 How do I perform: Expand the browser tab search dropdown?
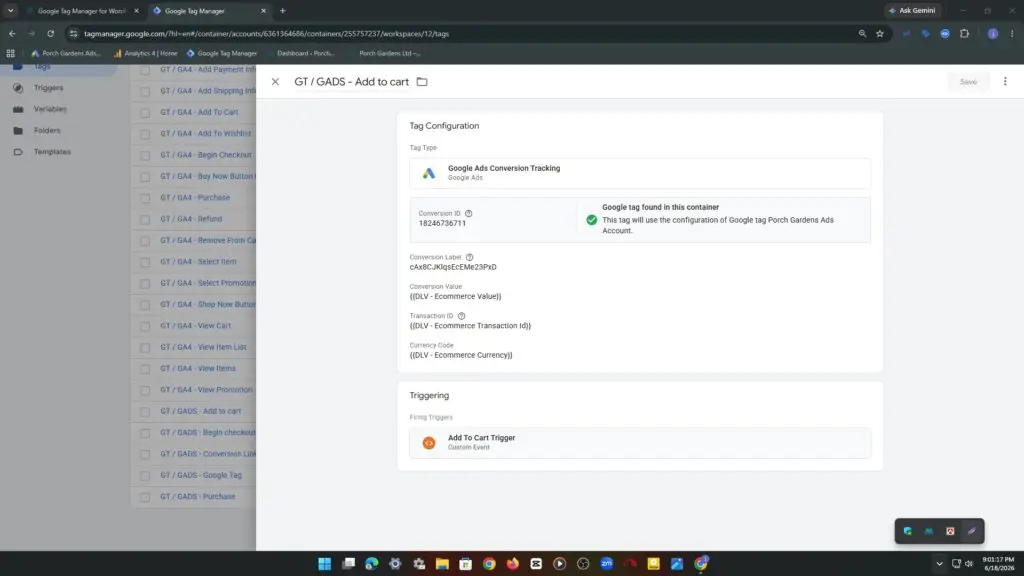[x=10, y=10]
